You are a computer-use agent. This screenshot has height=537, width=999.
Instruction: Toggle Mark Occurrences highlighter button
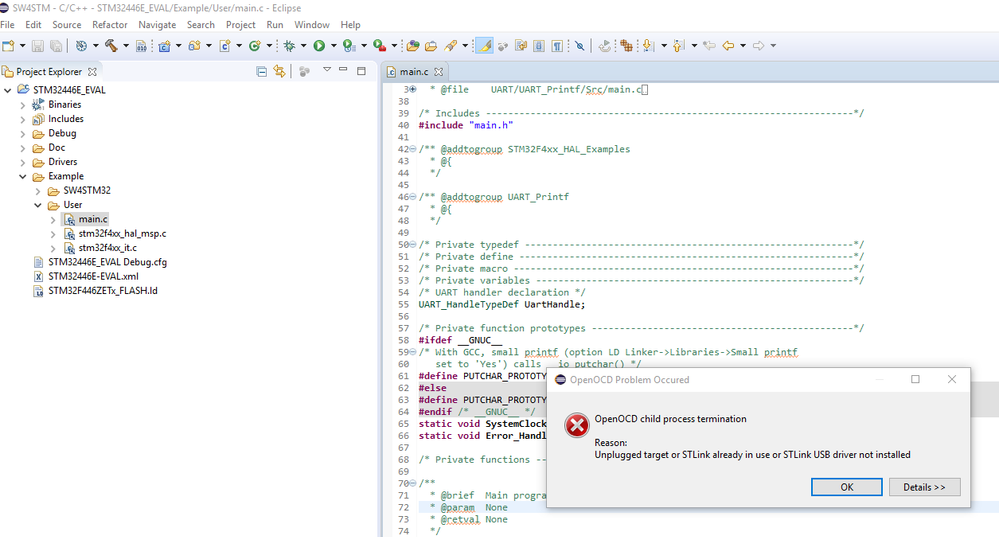(x=484, y=46)
